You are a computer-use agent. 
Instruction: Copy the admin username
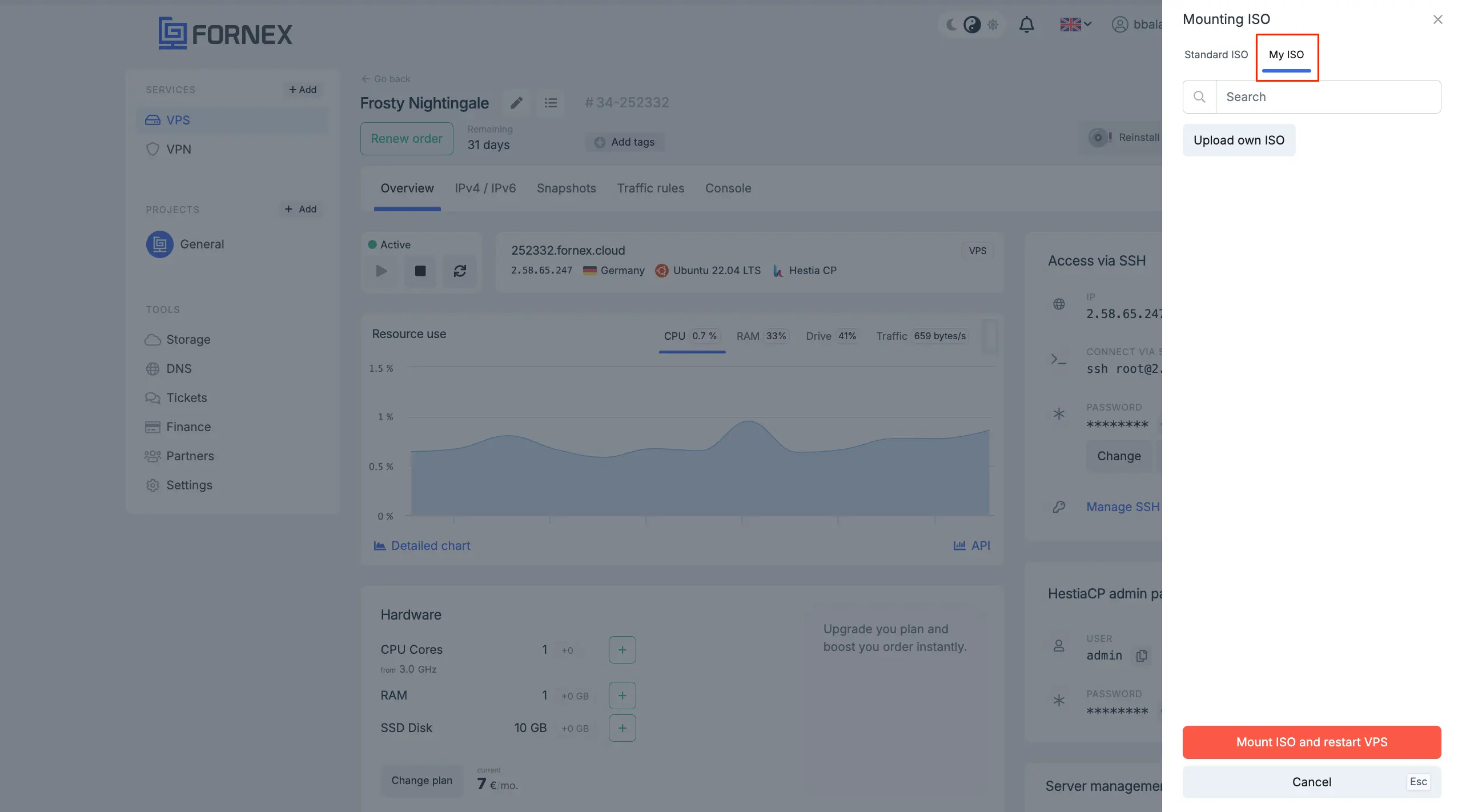[x=1142, y=656]
